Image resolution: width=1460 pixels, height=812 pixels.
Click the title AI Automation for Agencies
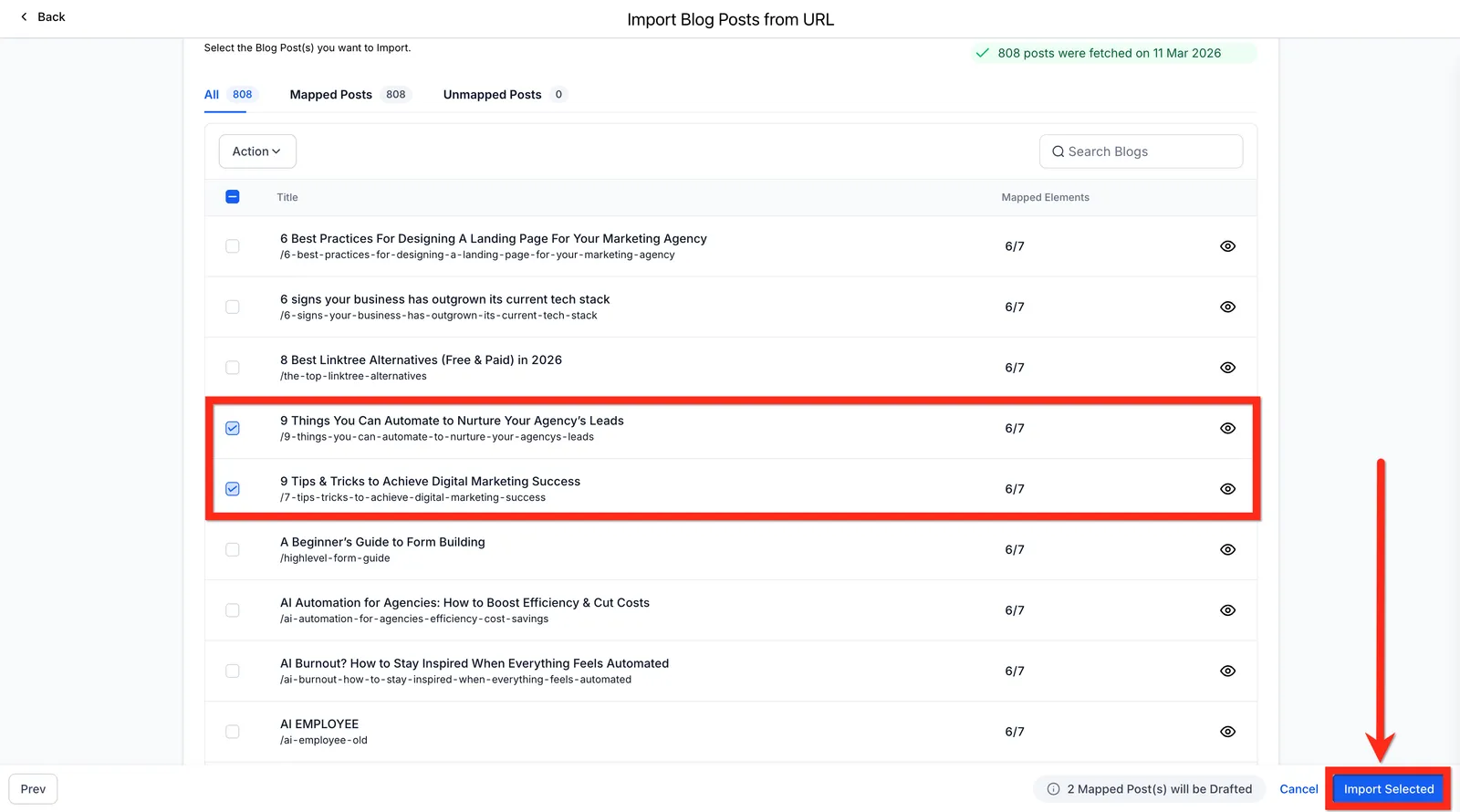[x=465, y=603]
